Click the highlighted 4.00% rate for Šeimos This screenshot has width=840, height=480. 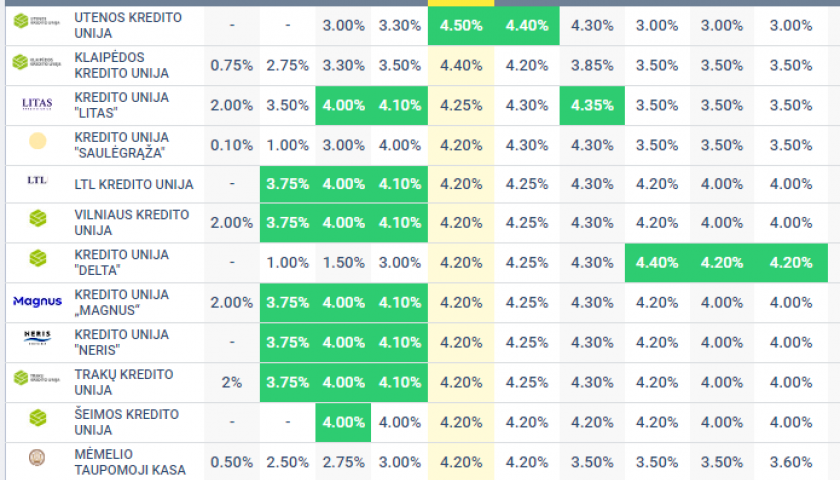pos(343,422)
